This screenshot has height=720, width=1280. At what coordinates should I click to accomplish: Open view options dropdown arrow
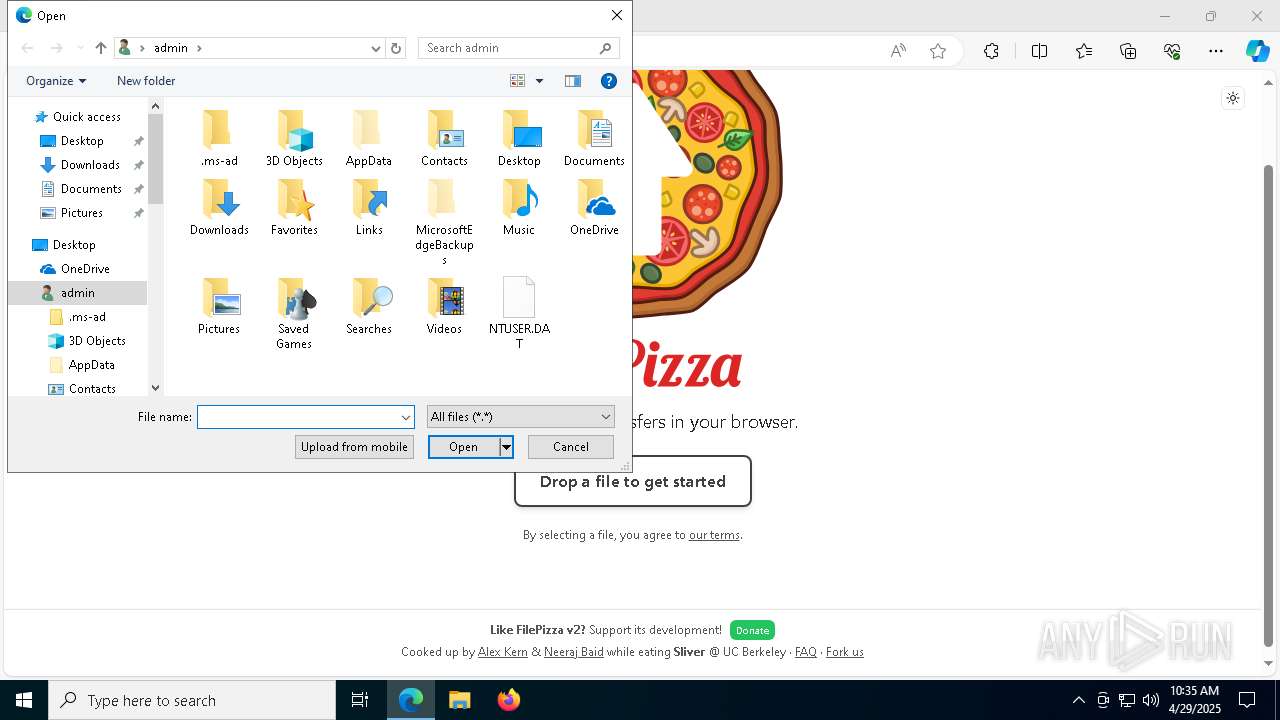539,81
